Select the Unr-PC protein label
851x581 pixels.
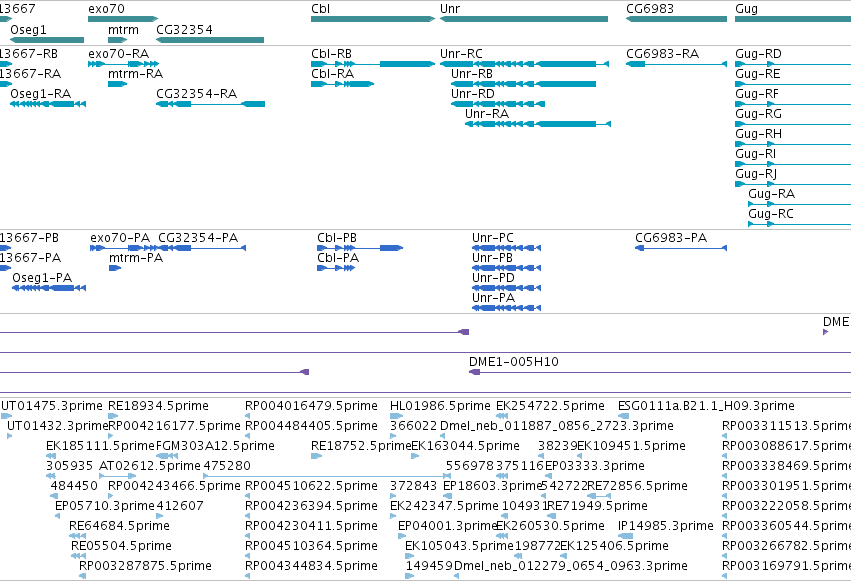click(493, 238)
